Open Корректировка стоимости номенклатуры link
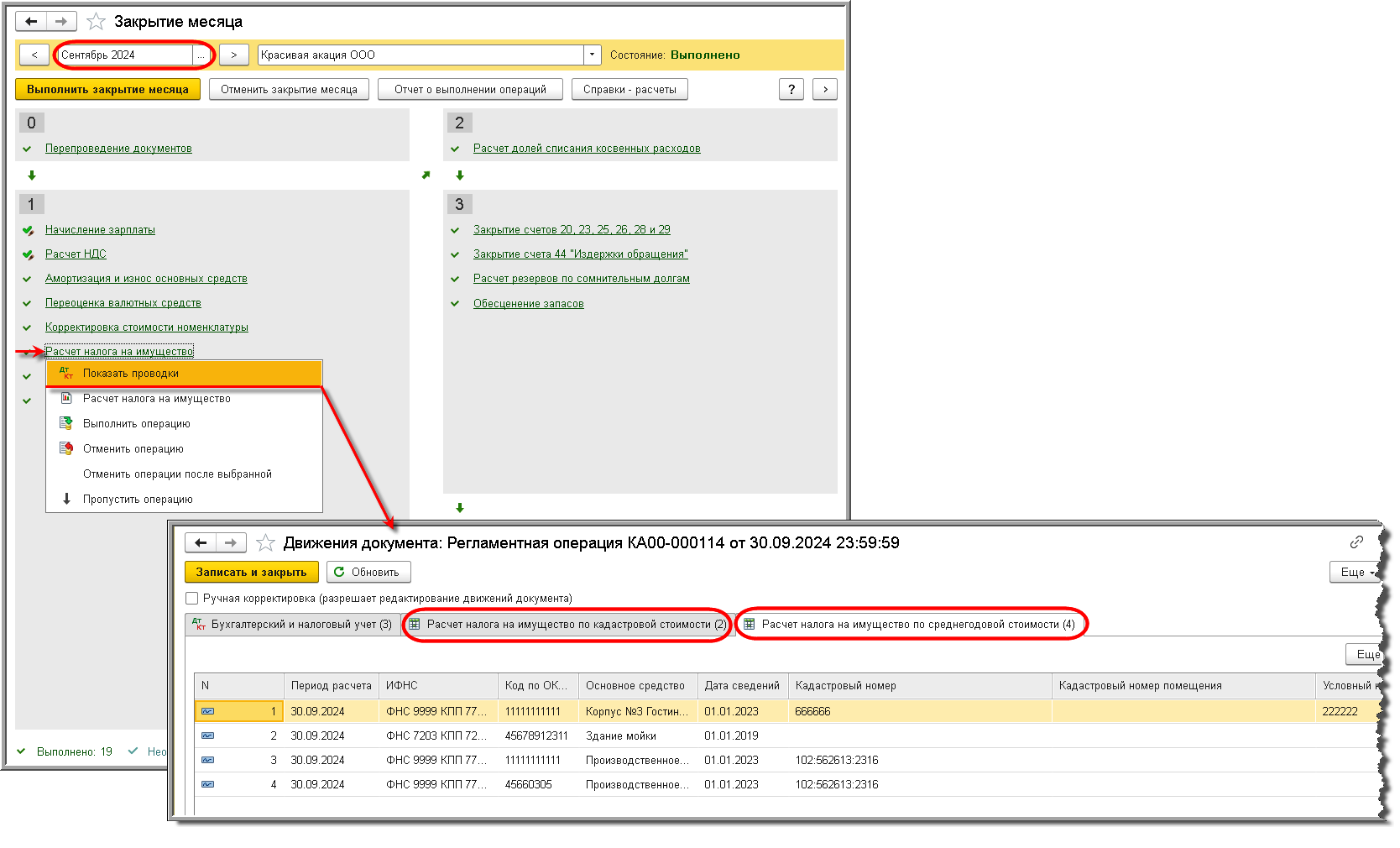This screenshot has height=848, width=1400. (147, 327)
